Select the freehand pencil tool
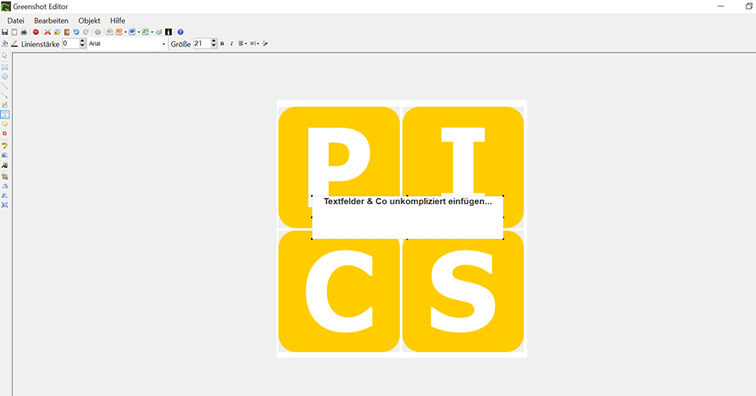This screenshot has height=396, width=756. click(5, 105)
